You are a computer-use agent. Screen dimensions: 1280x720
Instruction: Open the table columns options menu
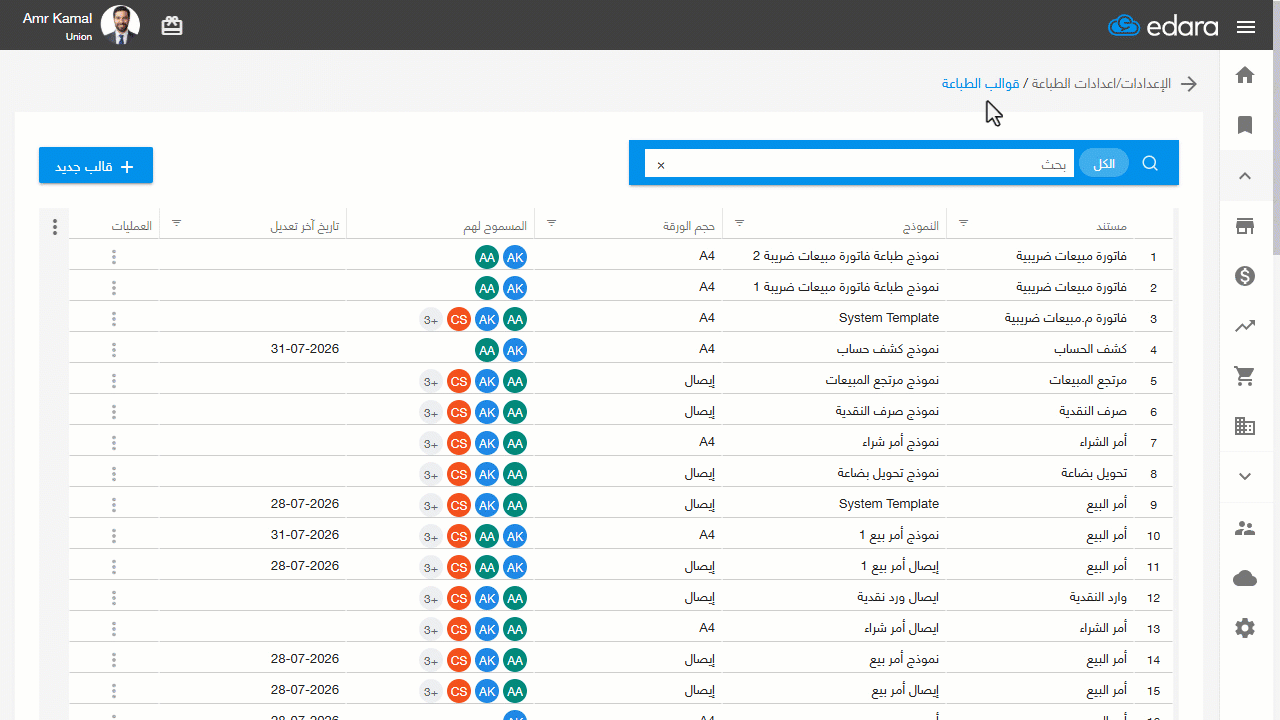coord(55,227)
